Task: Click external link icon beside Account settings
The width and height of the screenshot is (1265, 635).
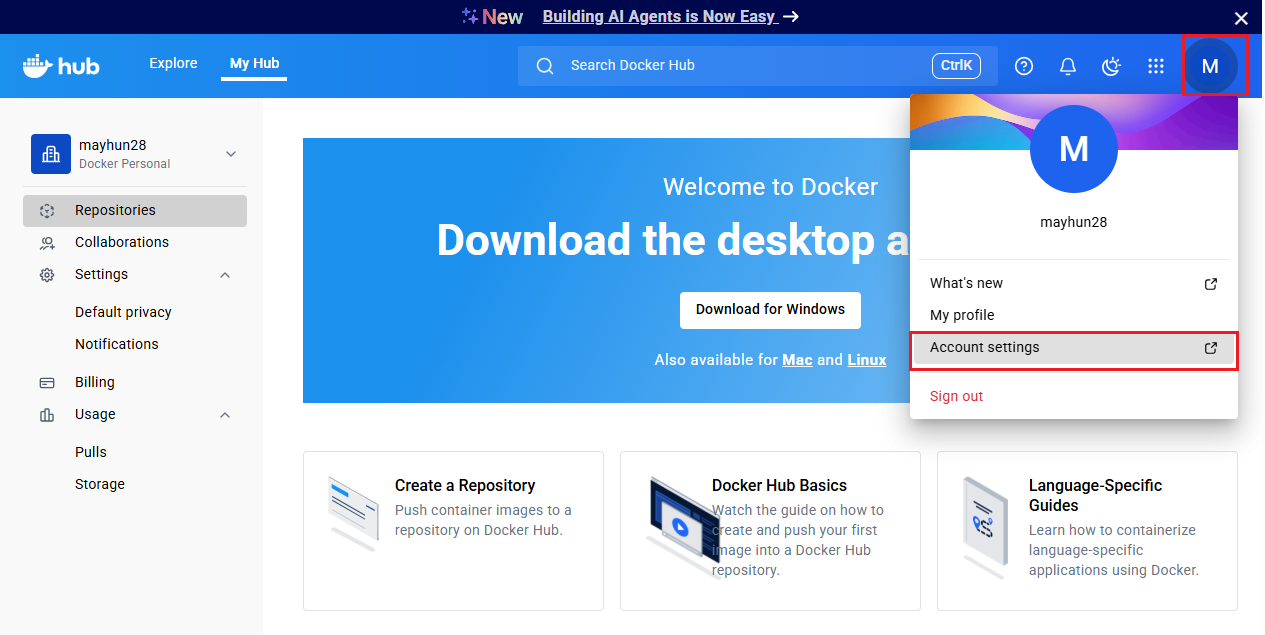Action: click(1211, 348)
